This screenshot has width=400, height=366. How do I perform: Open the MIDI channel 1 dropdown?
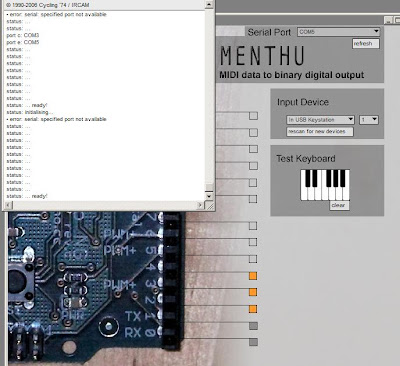[x=369, y=120]
